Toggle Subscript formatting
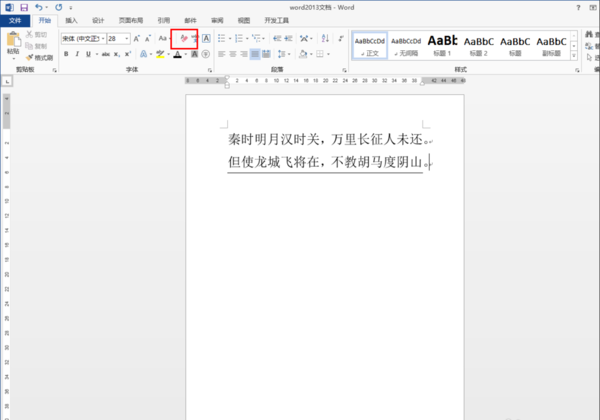The width and height of the screenshot is (600, 420). (x=117, y=54)
